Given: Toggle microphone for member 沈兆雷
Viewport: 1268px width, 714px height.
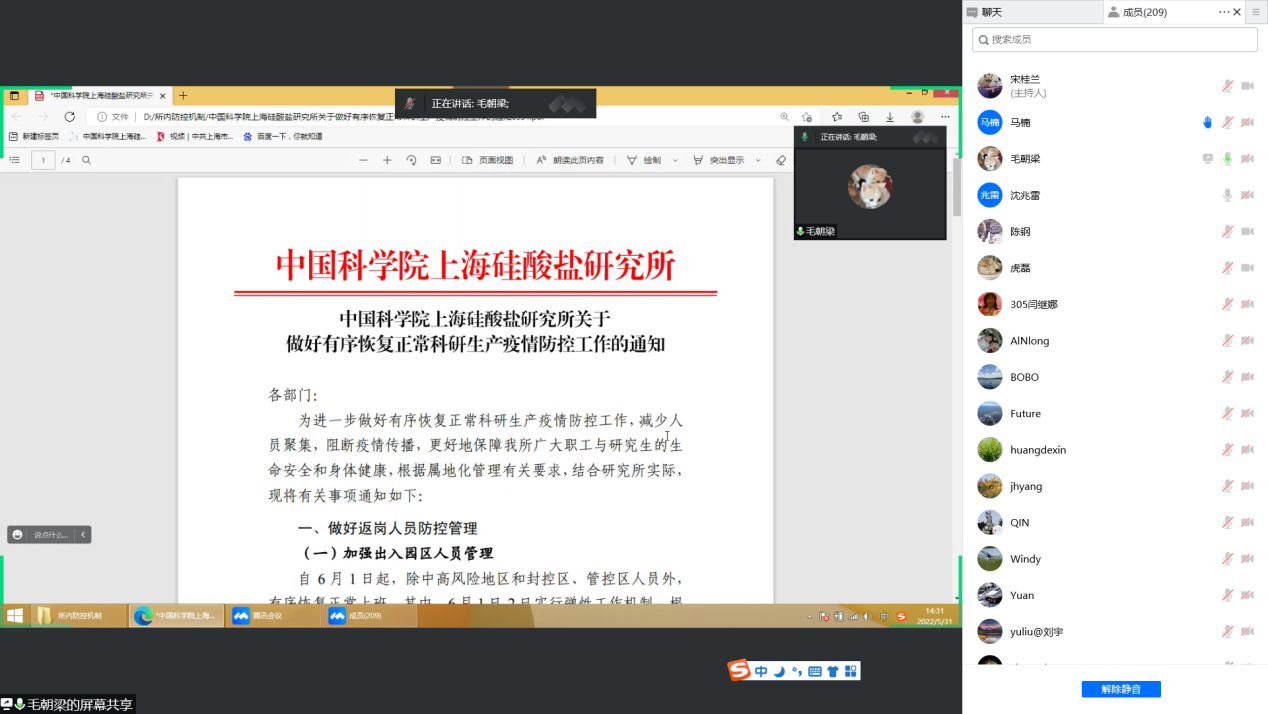Looking at the screenshot, I should (x=1227, y=195).
